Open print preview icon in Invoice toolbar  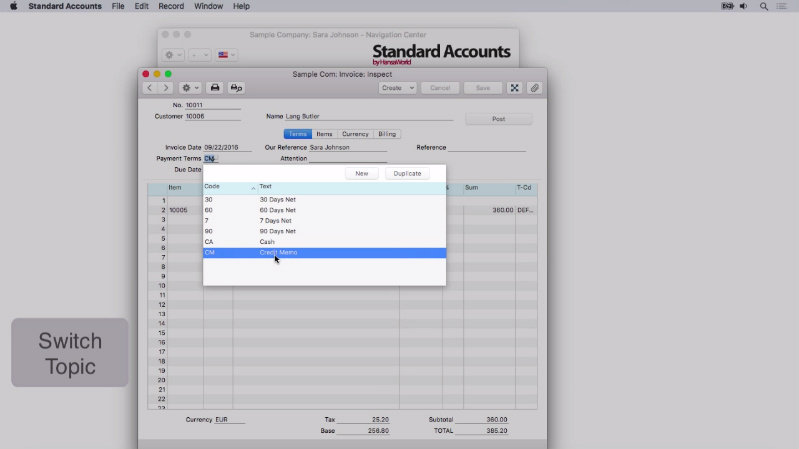click(236, 88)
